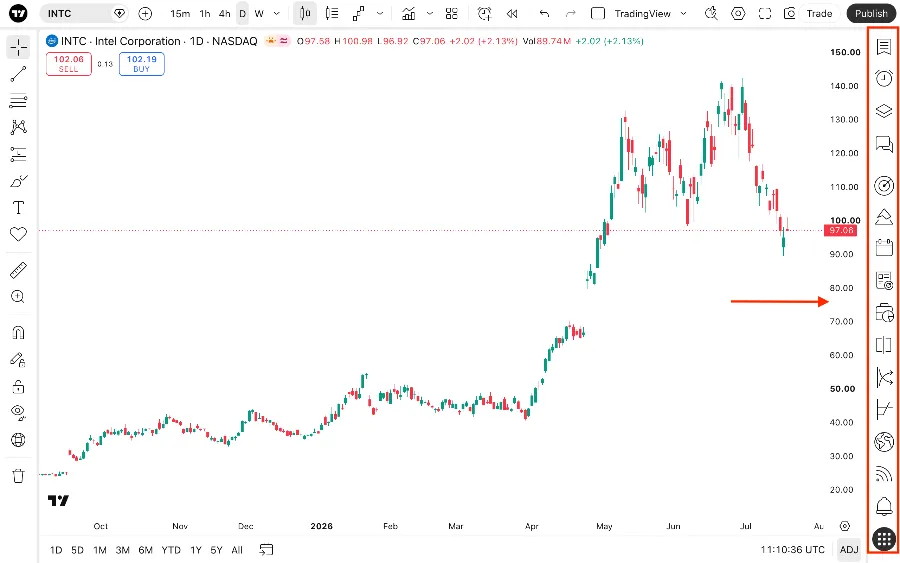The image size is (900, 563).
Task: Select the 1Y date range
Action: point(196,550)
